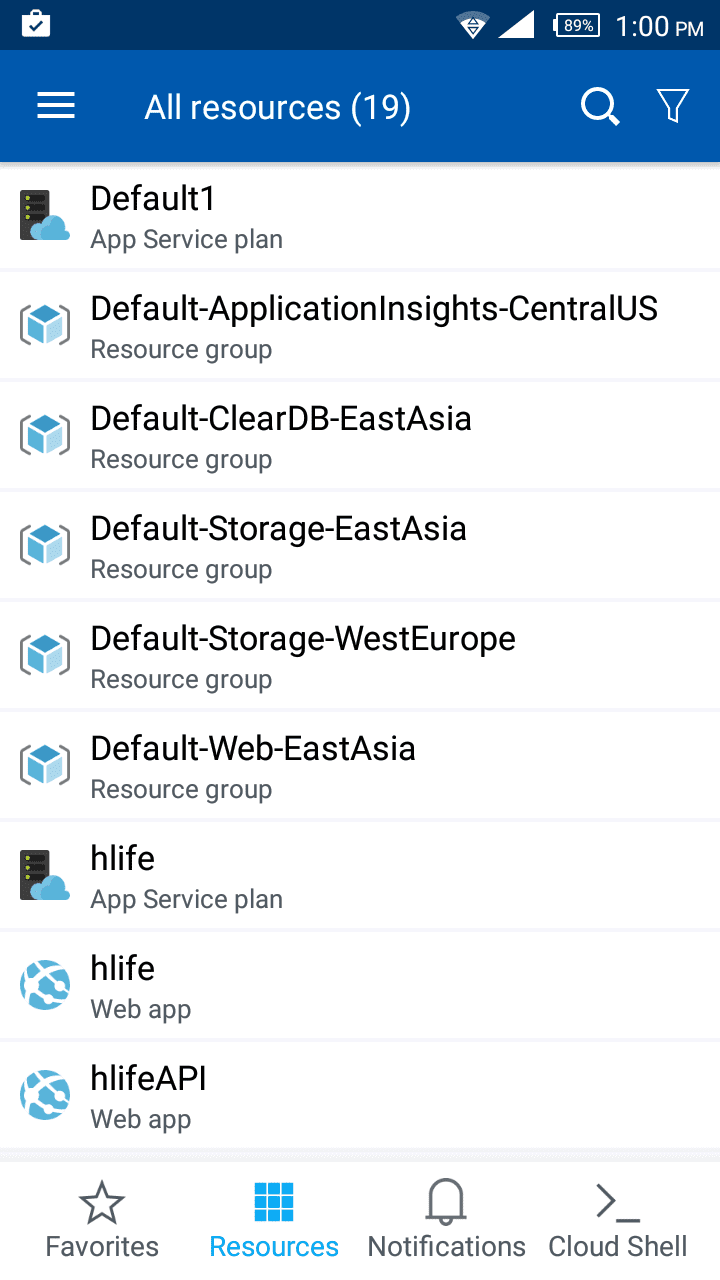This screenshot has width=720, height=1280.
Task: Open the Default-ClearDB-EastAsia resource group
Action: [281, 436]
